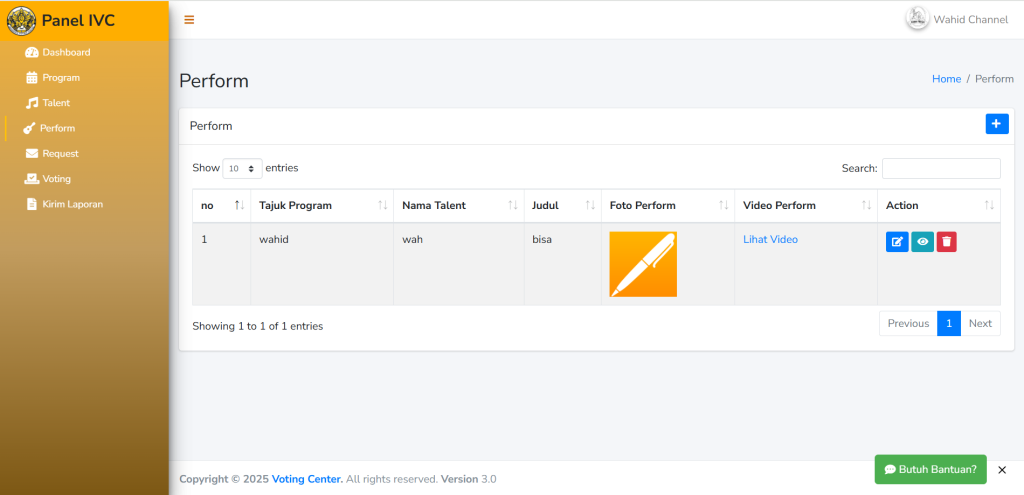Click the teal eye view icon

click(x=922, y=241)
